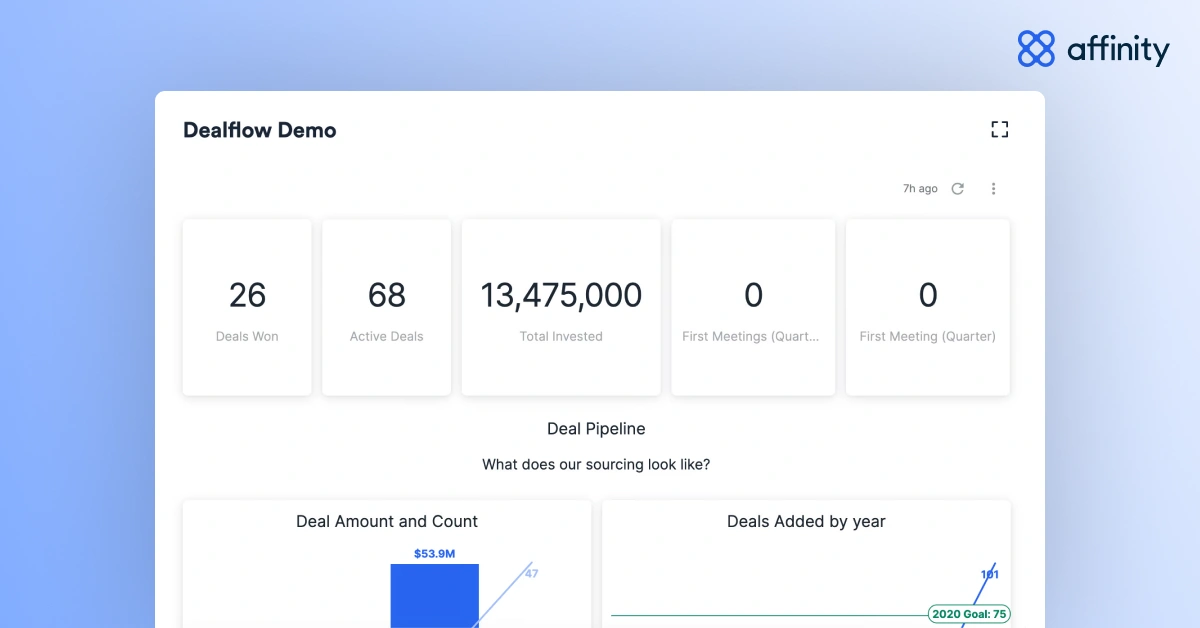Open the Active Deals card showing 68

(386, 308)
